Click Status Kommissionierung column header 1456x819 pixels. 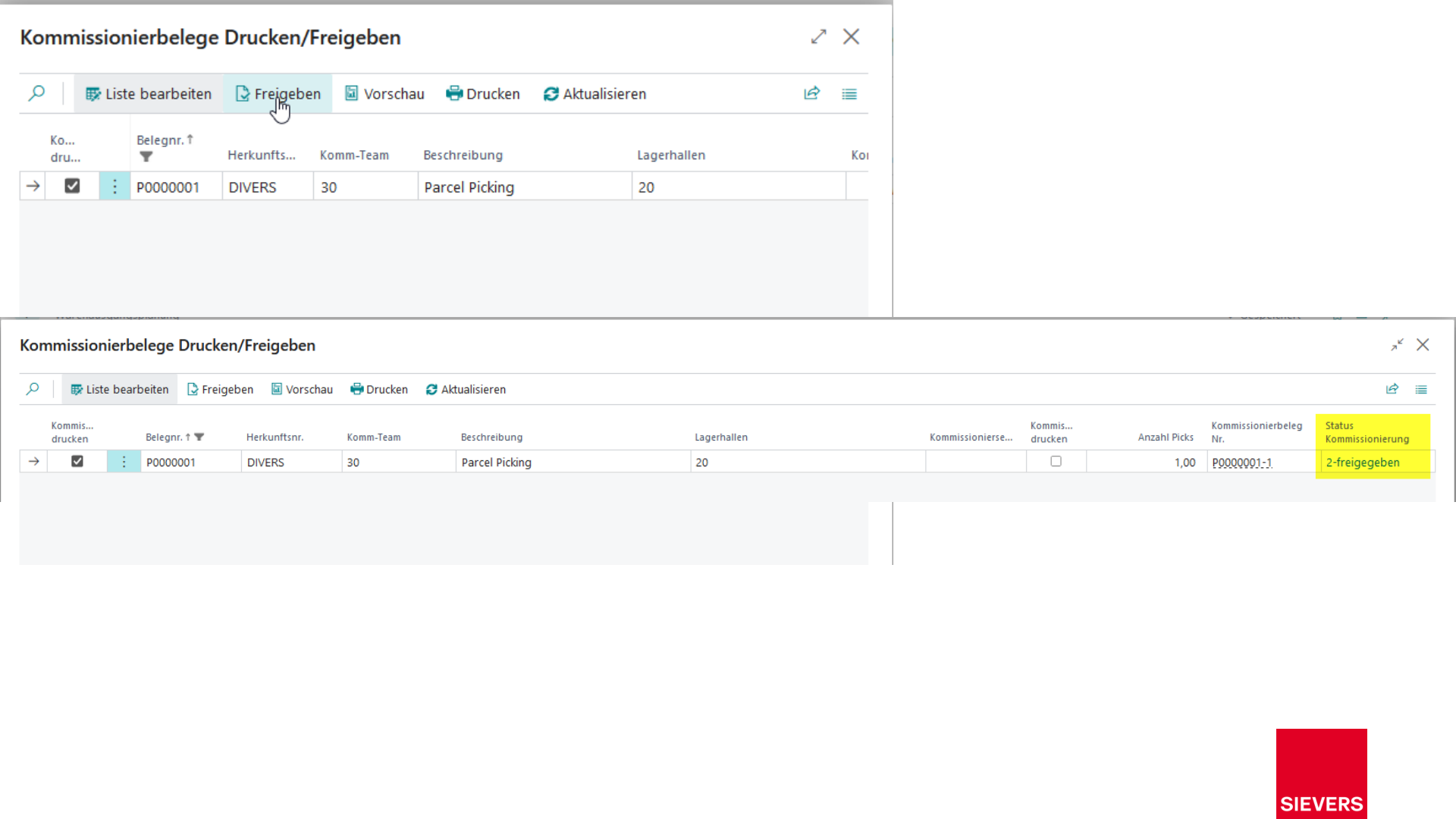pos(1367,431)
